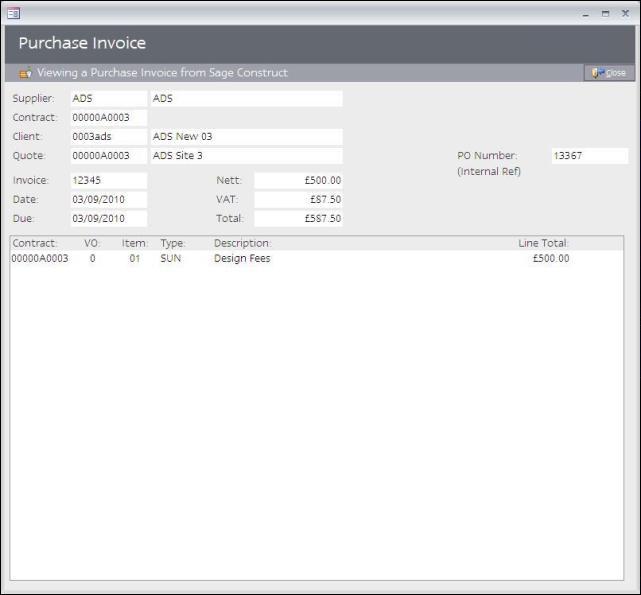The image size is (641, 595).
Task: Click the Due date field
Action: click(108, 219)
